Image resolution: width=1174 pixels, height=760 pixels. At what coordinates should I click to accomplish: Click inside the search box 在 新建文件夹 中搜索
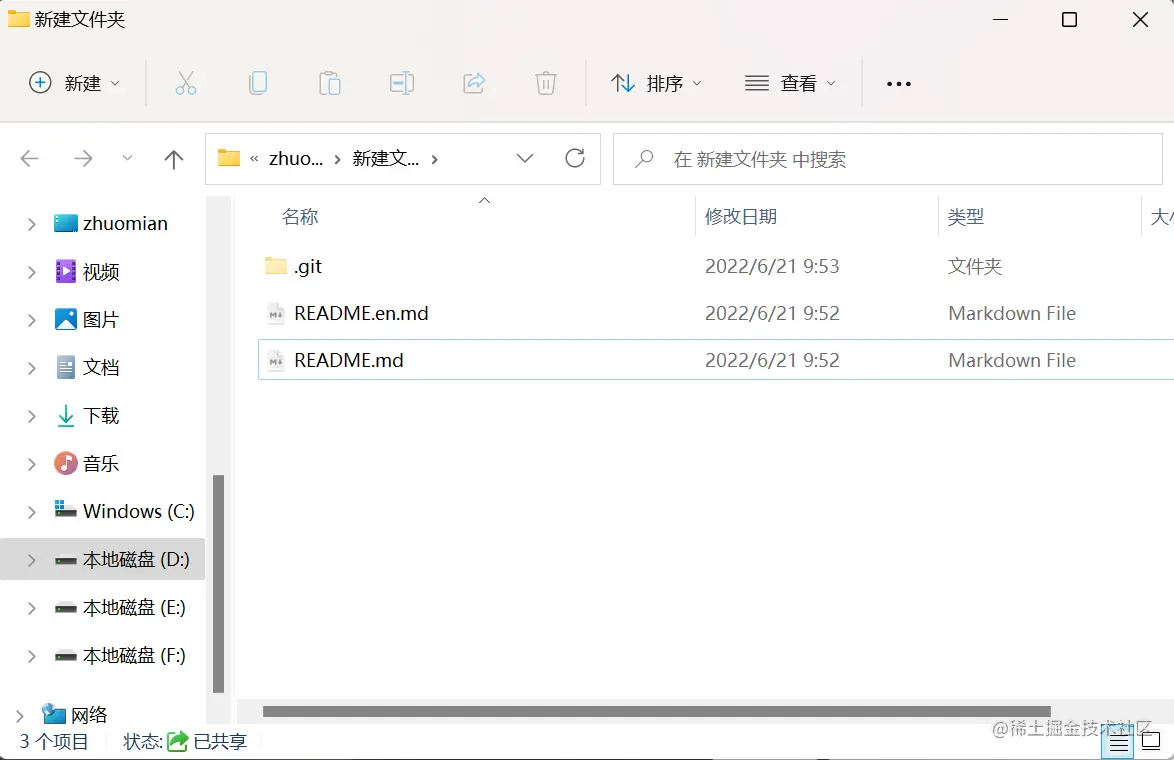tap(880, 158)
